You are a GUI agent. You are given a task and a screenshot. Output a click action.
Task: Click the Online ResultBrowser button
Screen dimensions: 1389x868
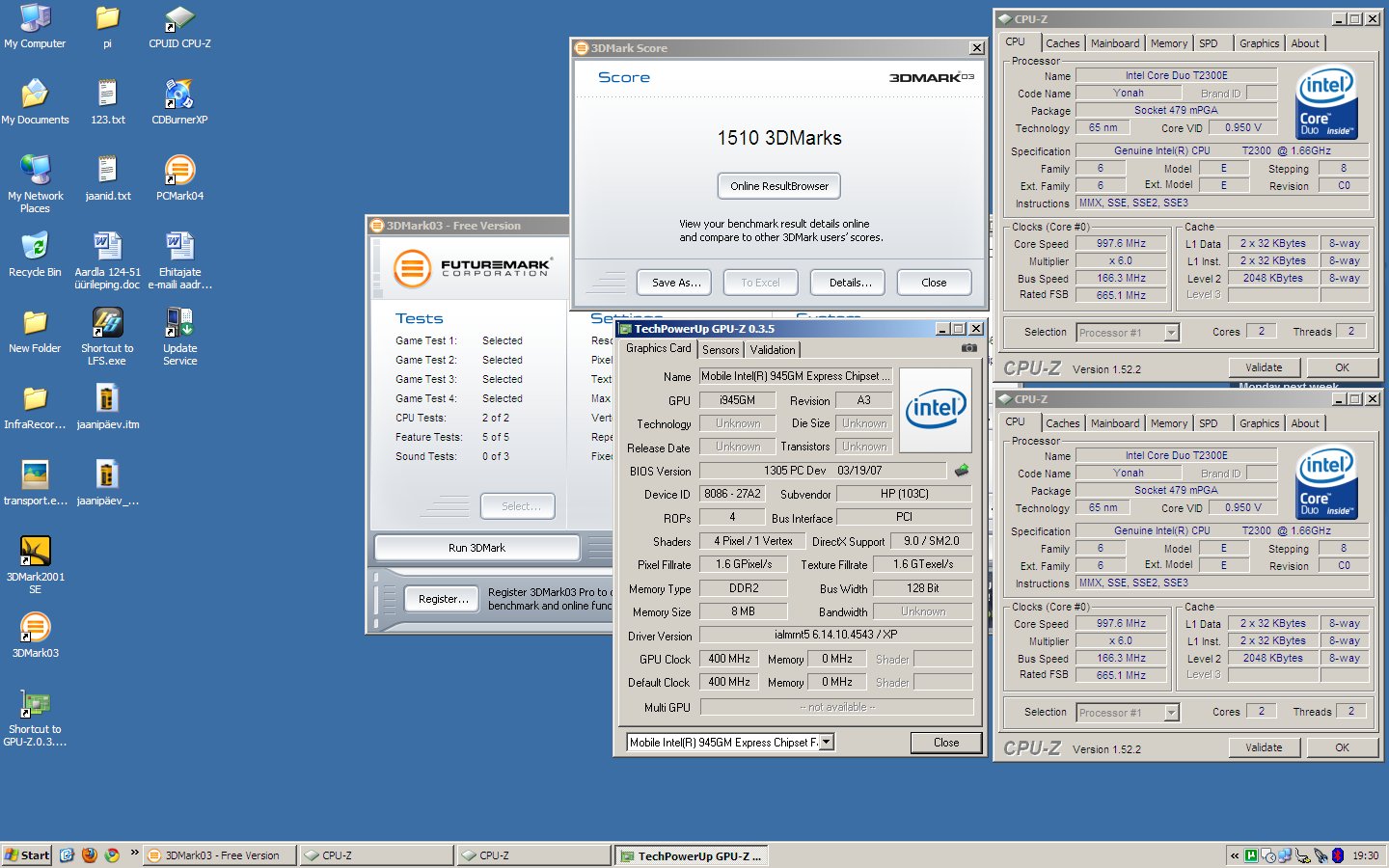point(779,186)
